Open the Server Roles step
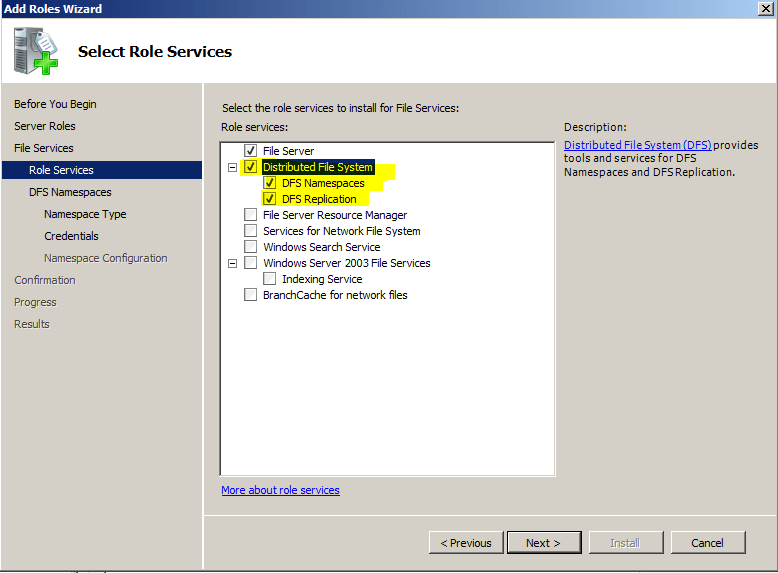 pyautogui.click(x=45, y=126)
